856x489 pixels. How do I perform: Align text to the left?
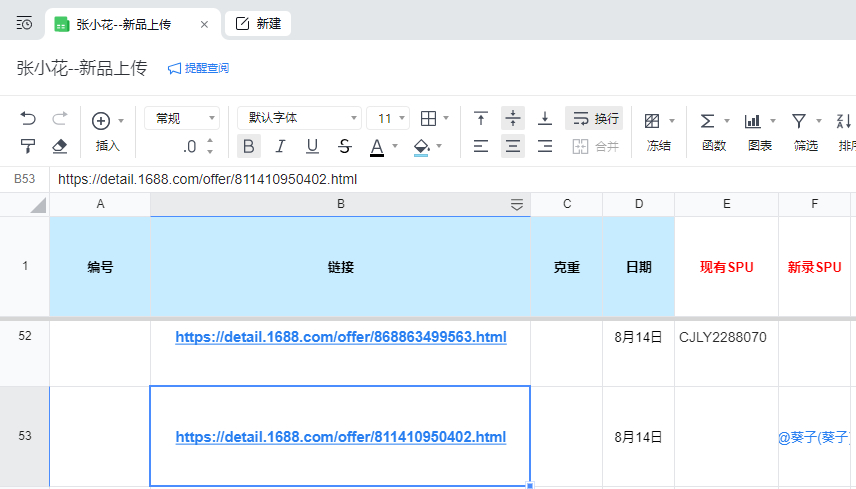click(x=481, y=147)
